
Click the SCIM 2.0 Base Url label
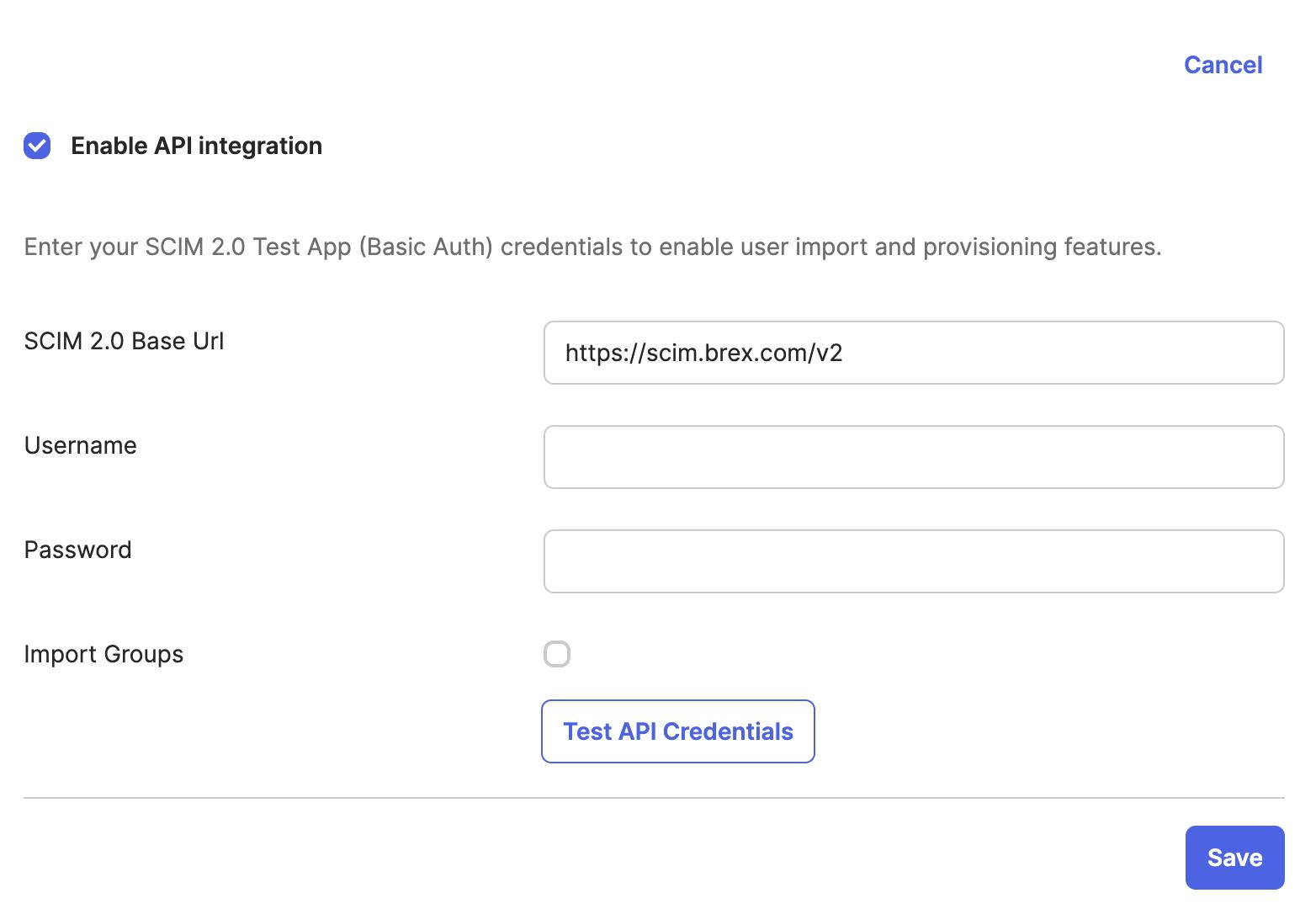pos(124,341)
